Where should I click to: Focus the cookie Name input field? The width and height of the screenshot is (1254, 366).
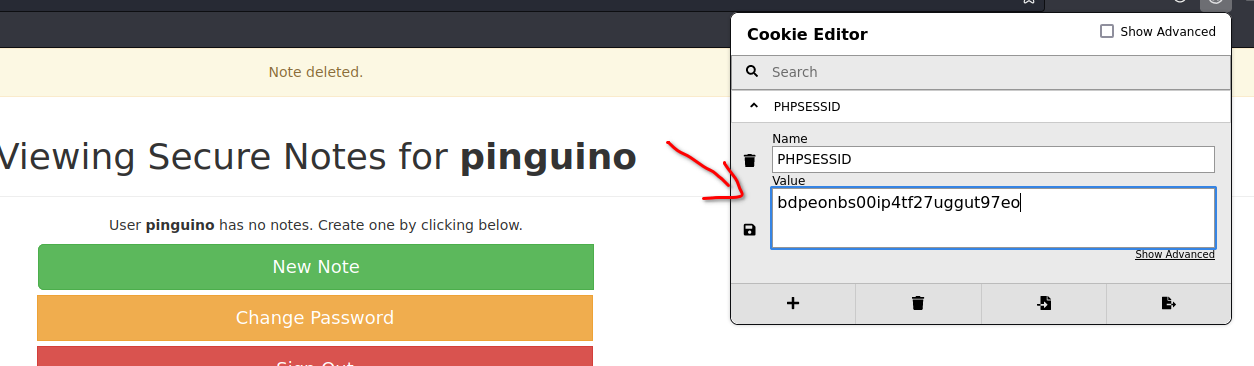tap(993, 159)
